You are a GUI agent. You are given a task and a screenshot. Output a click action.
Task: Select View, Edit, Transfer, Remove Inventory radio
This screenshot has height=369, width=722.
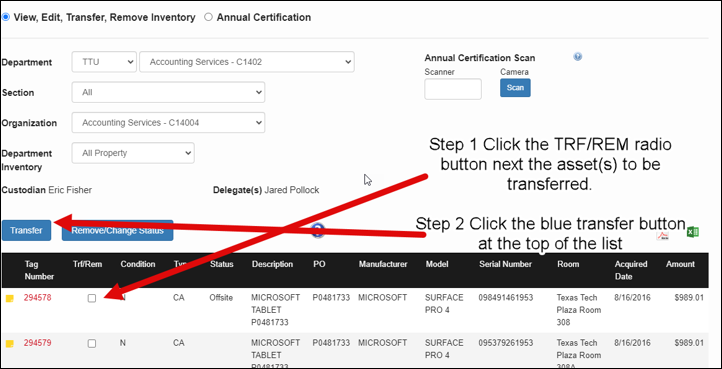click(x=6, y=18)
